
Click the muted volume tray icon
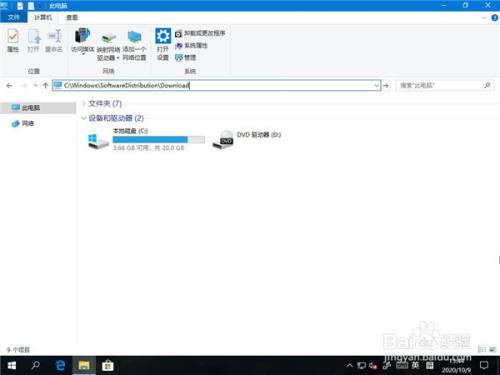coord(373,366)
